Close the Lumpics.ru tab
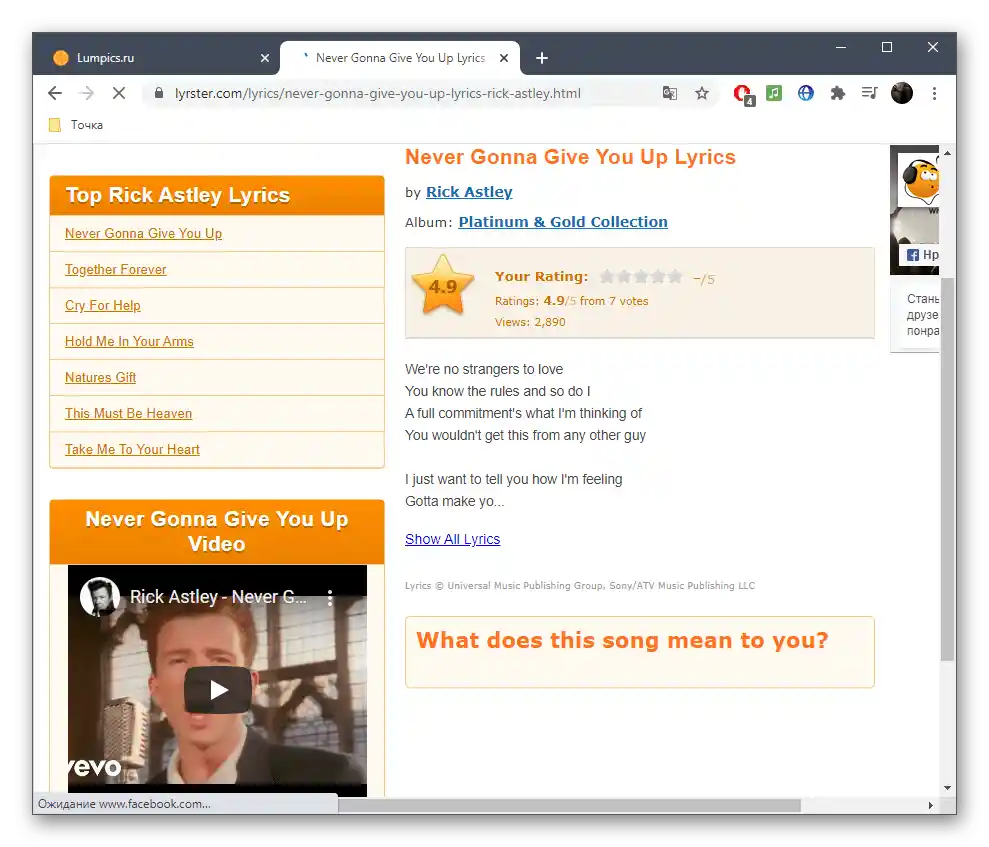 tap(265, 58)
